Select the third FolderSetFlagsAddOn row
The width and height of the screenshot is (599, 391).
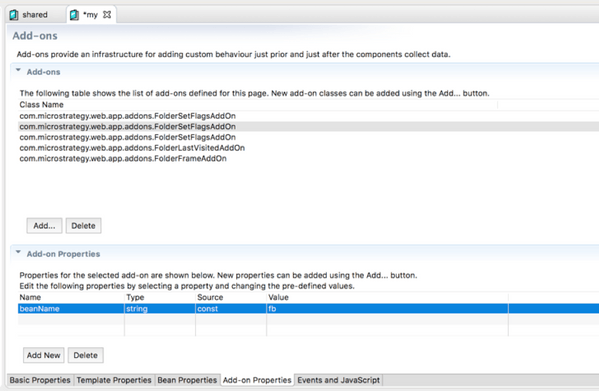click(309, 137)
